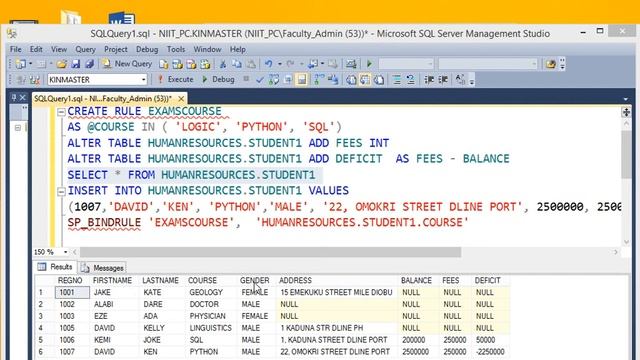
Task: Close the SQLQuery1.sql tab
Action: point(180,98)
